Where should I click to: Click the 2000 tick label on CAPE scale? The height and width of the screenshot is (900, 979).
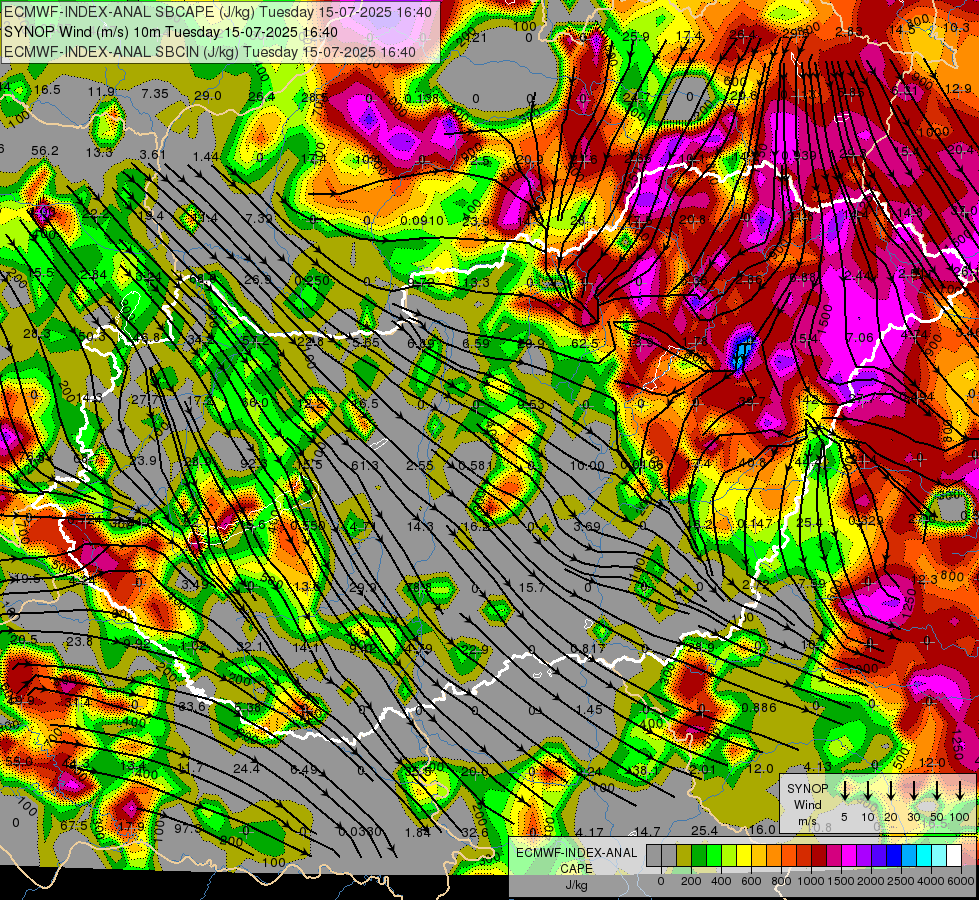click(871, 881)
